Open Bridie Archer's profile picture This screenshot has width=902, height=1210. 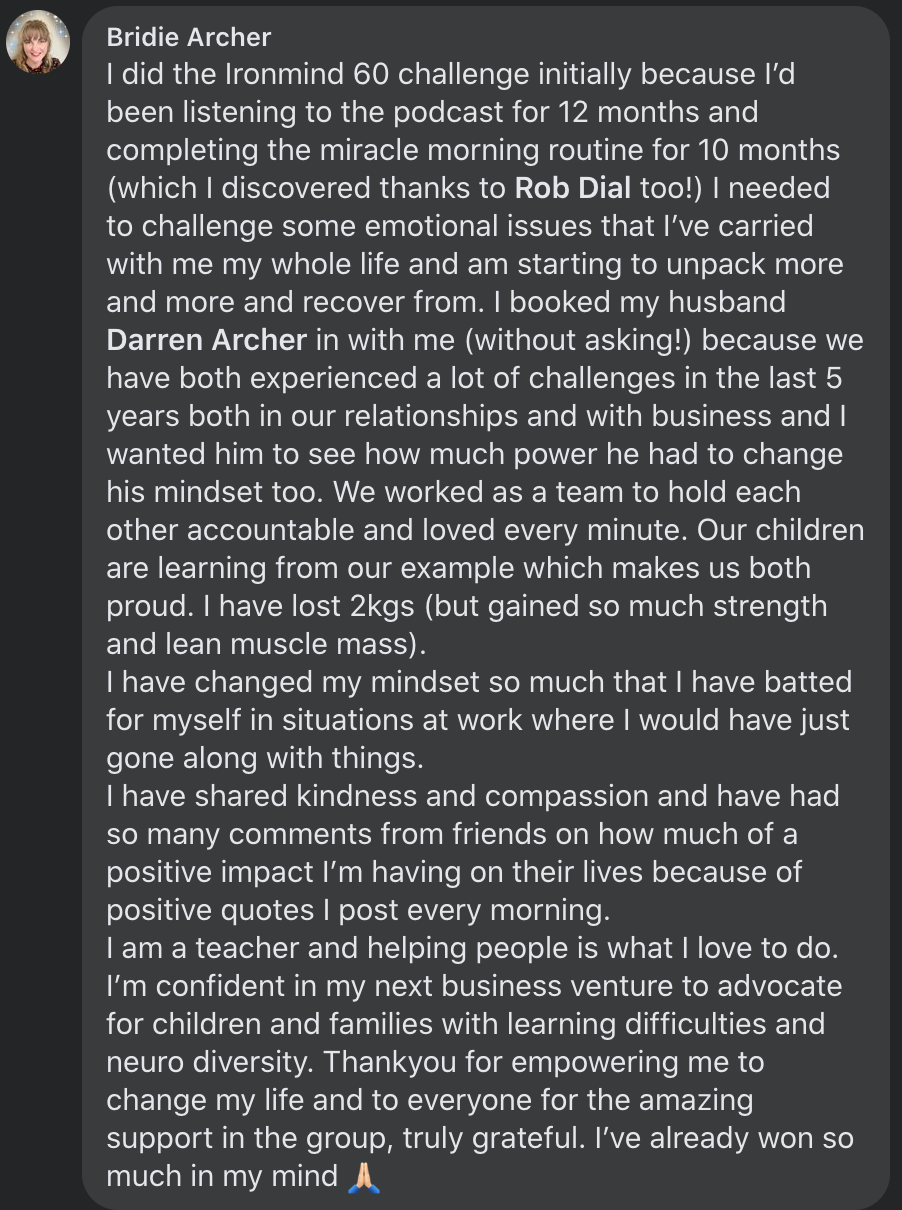tap(38, 42)
